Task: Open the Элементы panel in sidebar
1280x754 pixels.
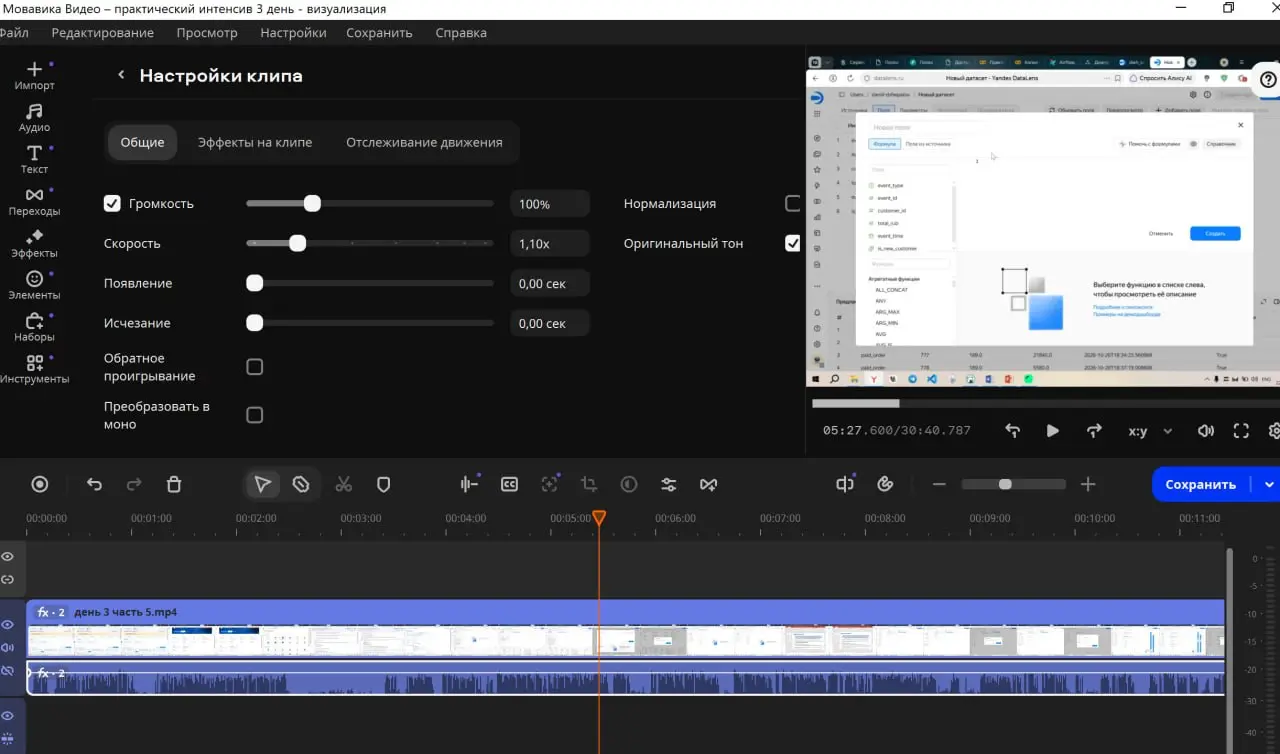Action: (x=34, y=285)
